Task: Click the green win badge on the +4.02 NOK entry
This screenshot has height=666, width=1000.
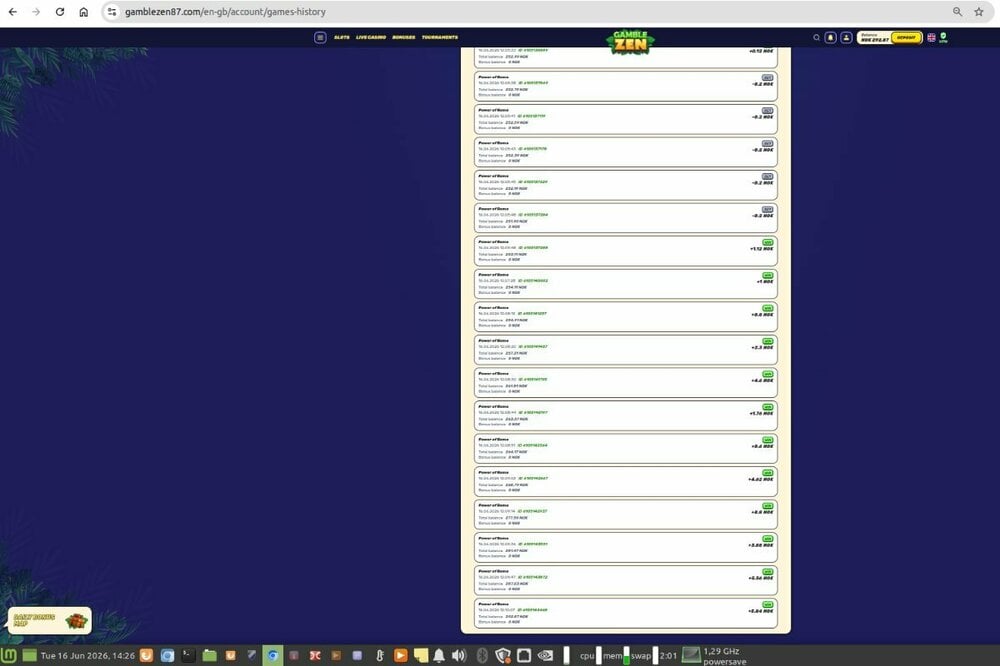Action: (767, 473)
